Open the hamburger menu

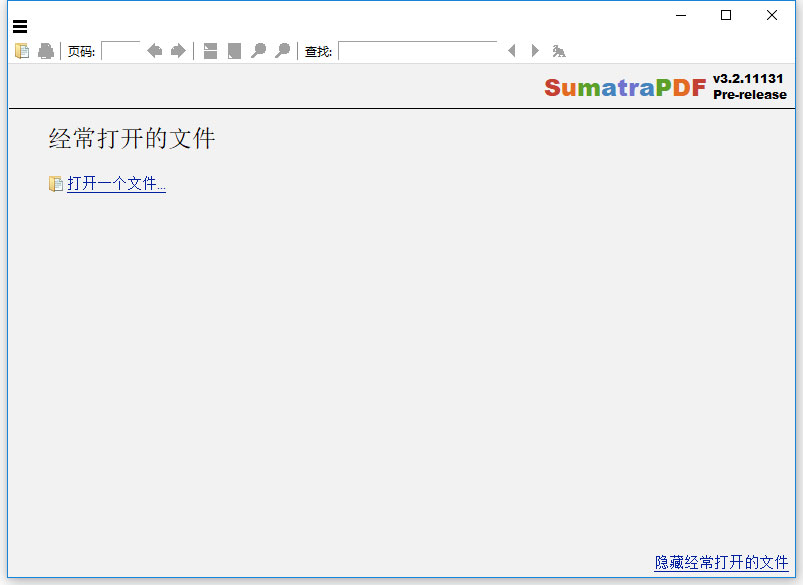(x=20, y=26)
